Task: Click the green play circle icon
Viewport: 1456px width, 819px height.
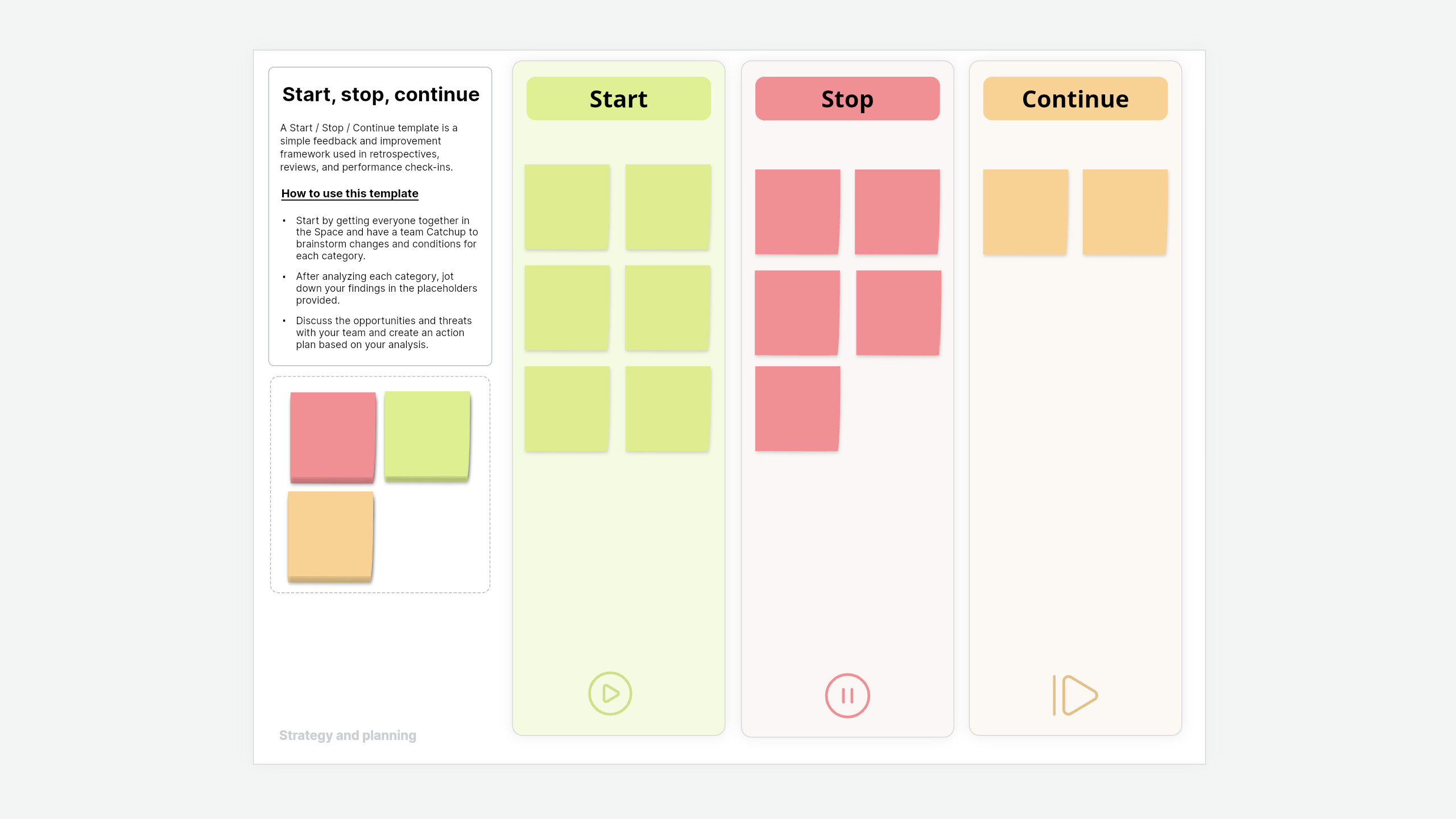Action: [x=610, y=693]
